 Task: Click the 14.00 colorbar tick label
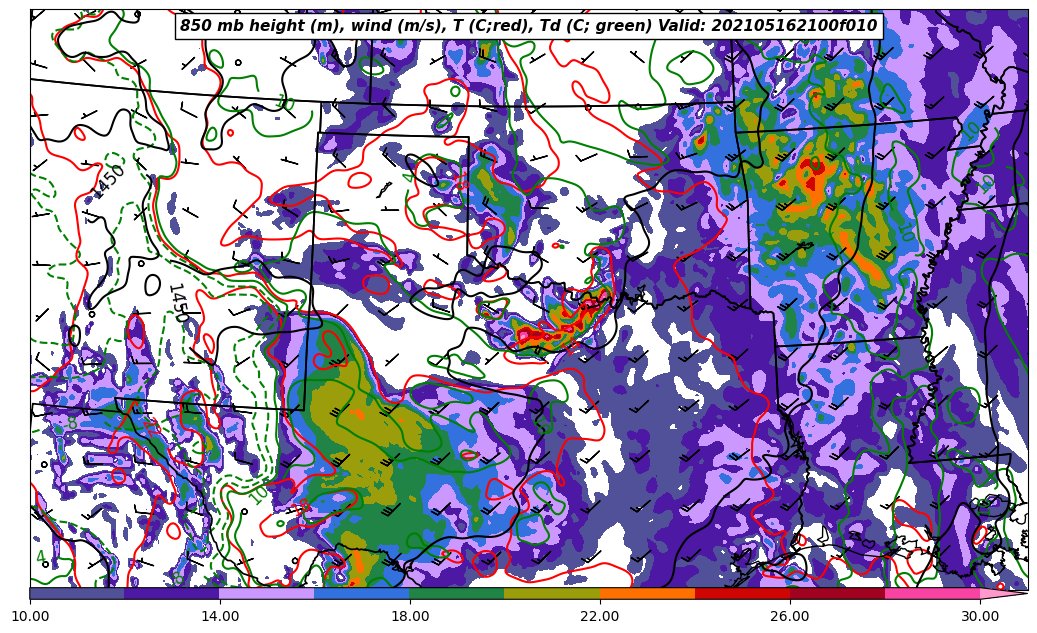click(220, 616)
